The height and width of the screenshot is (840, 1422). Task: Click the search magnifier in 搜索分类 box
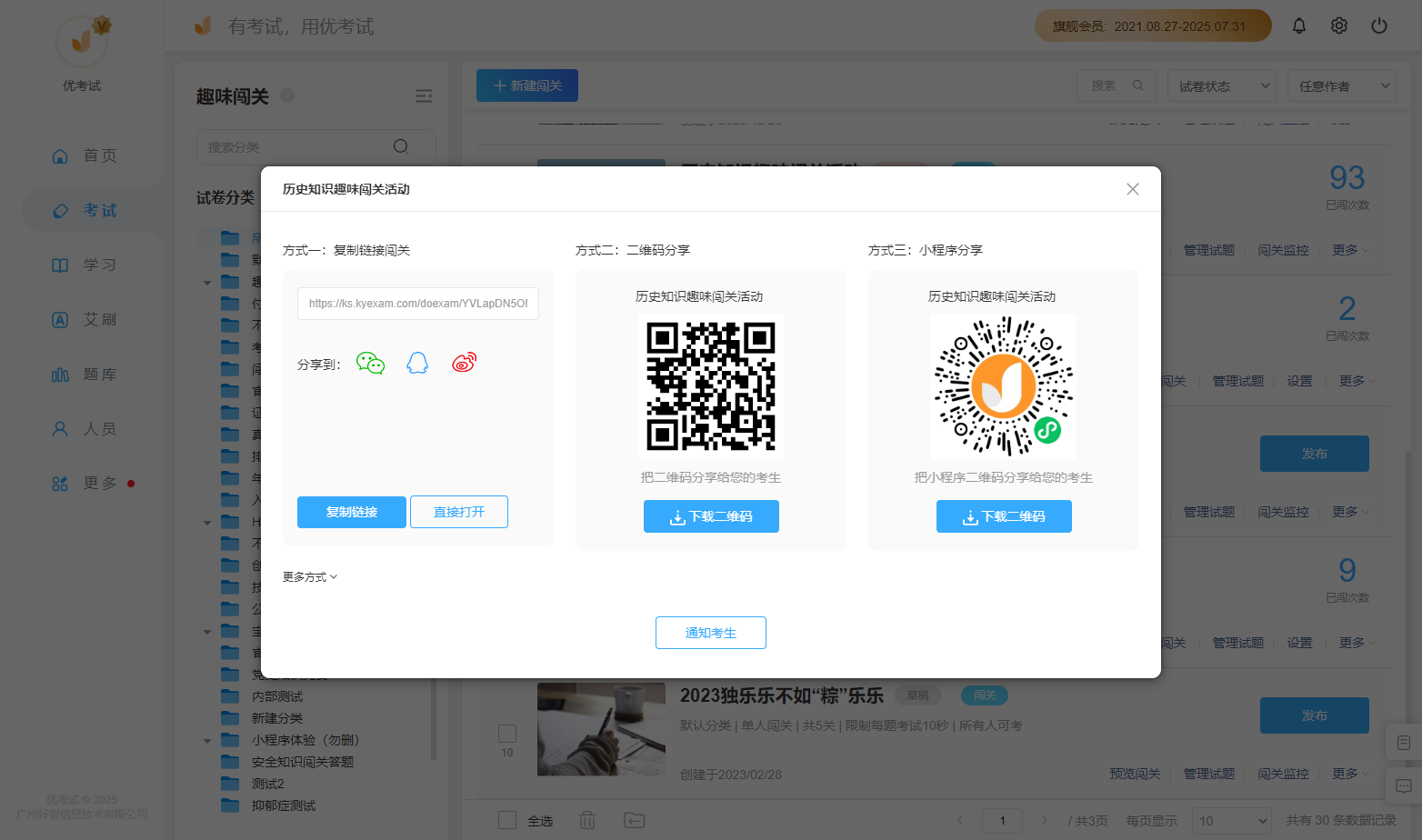pyautogui.click(x=401, y=146)
